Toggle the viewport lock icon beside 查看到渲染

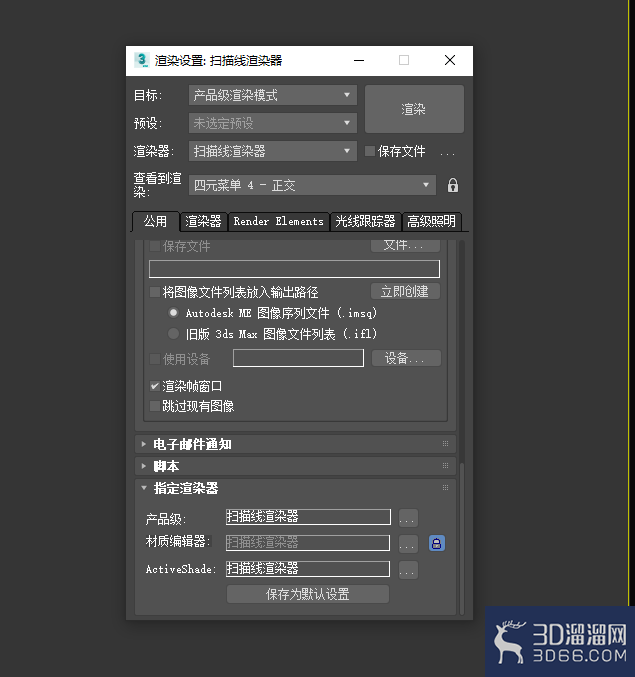click(452, 185)
